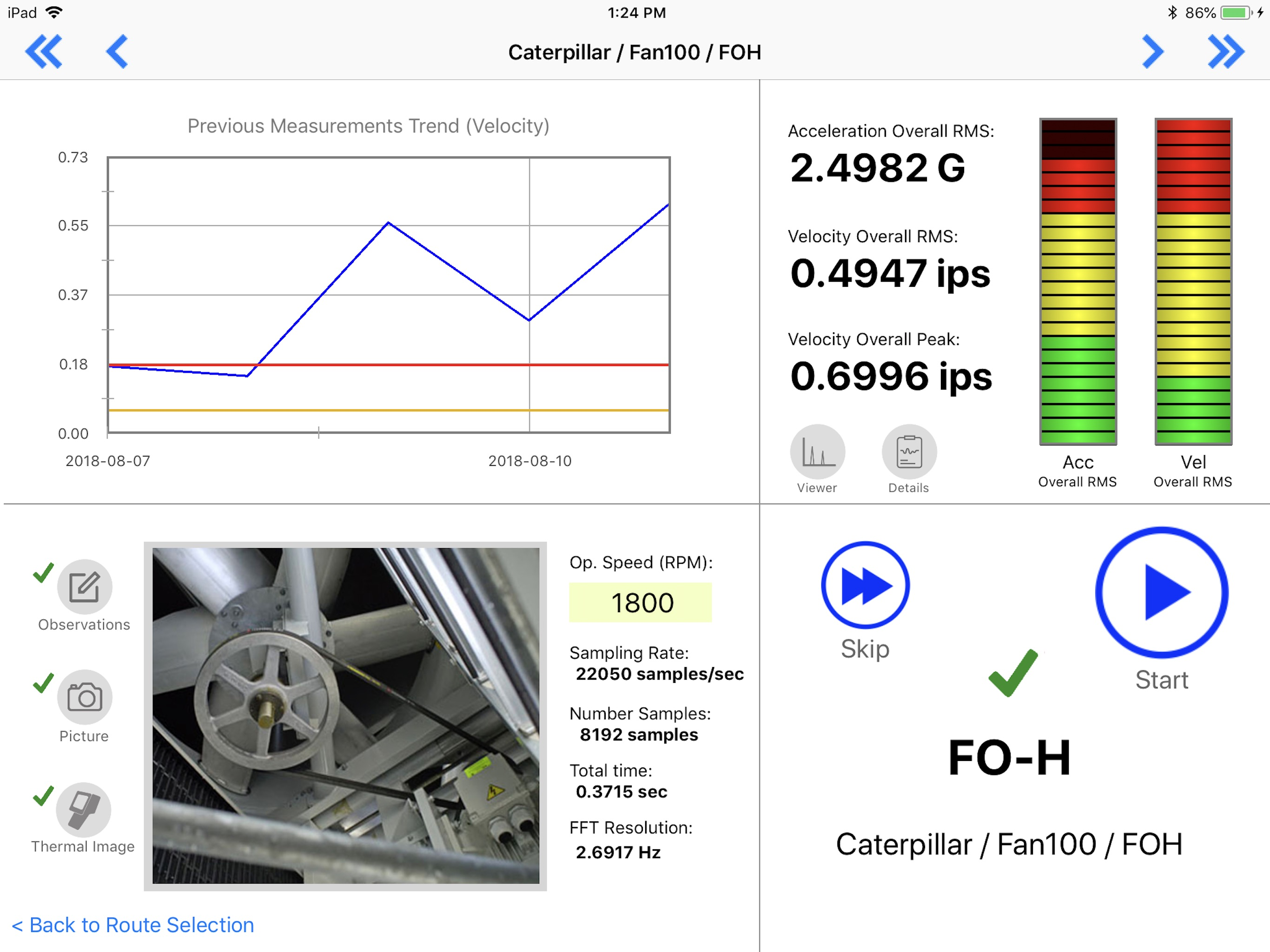Tap the green check next to Observations

tap(43, 573)
